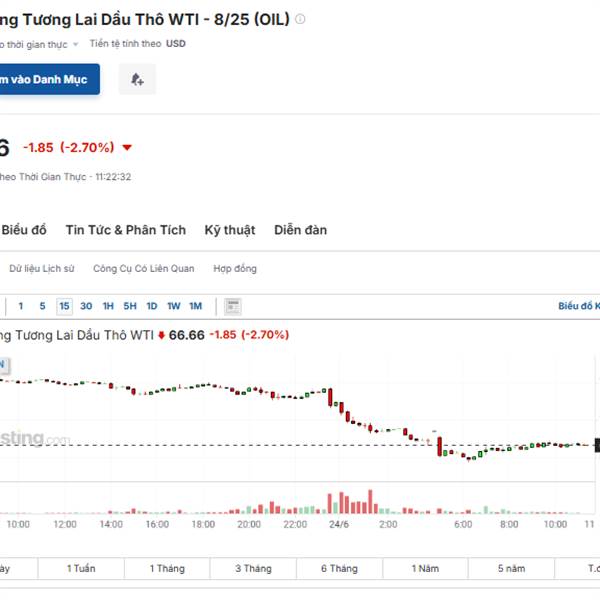Open the Công Cụ Có Liên Quan sub-tab
The width and height of the screenshot is (600, 600).
click(x=144, y=269)
